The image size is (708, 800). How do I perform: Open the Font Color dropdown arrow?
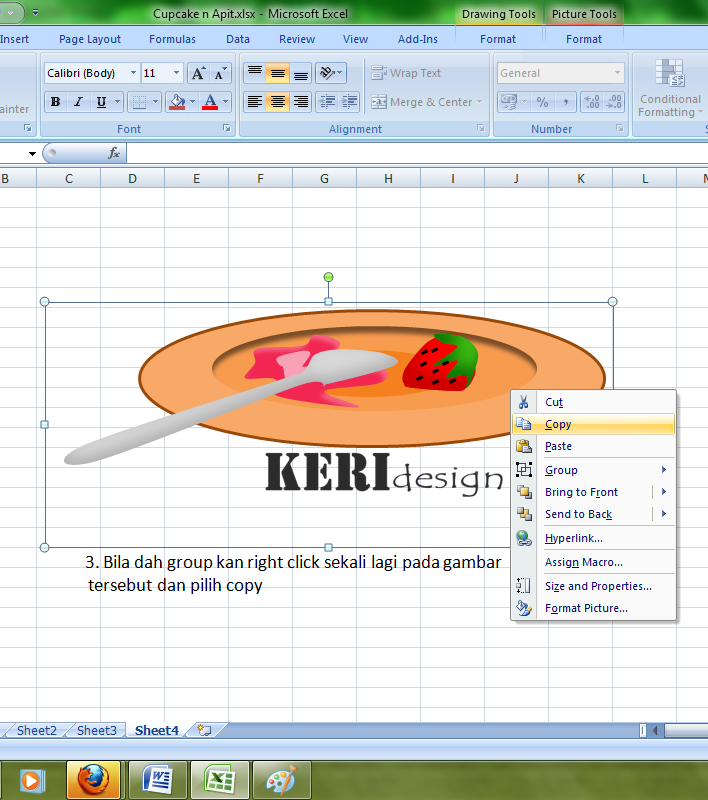tap(225, 102)
